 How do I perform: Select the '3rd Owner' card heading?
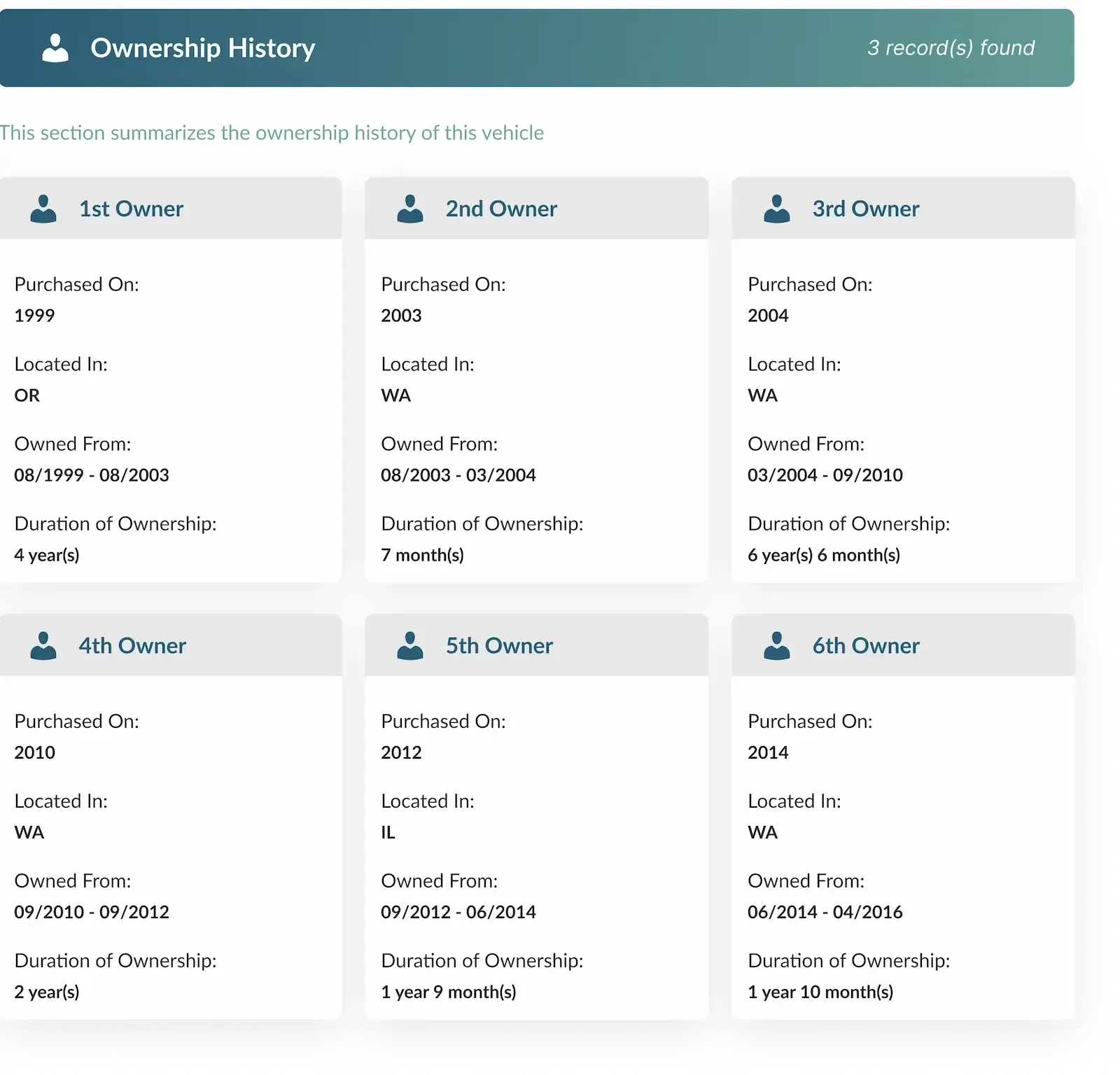pos(866,209)
